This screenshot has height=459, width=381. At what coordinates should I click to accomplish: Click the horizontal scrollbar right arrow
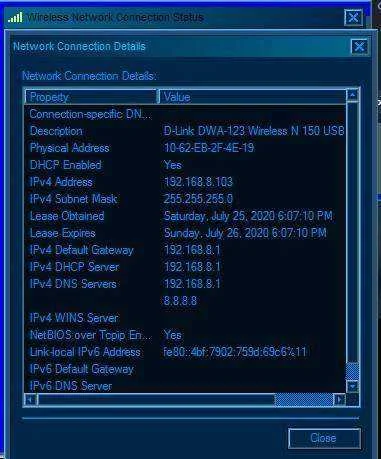point(339,399)
